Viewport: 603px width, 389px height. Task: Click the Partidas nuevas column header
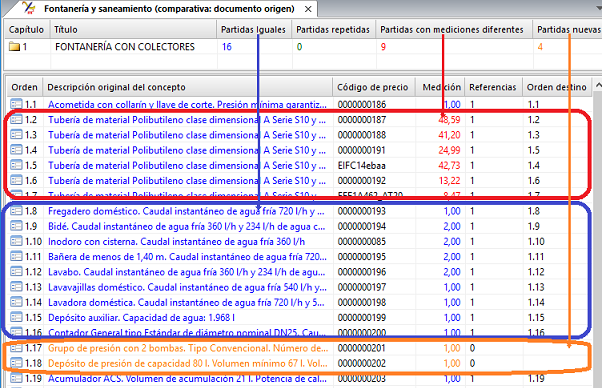568,30
